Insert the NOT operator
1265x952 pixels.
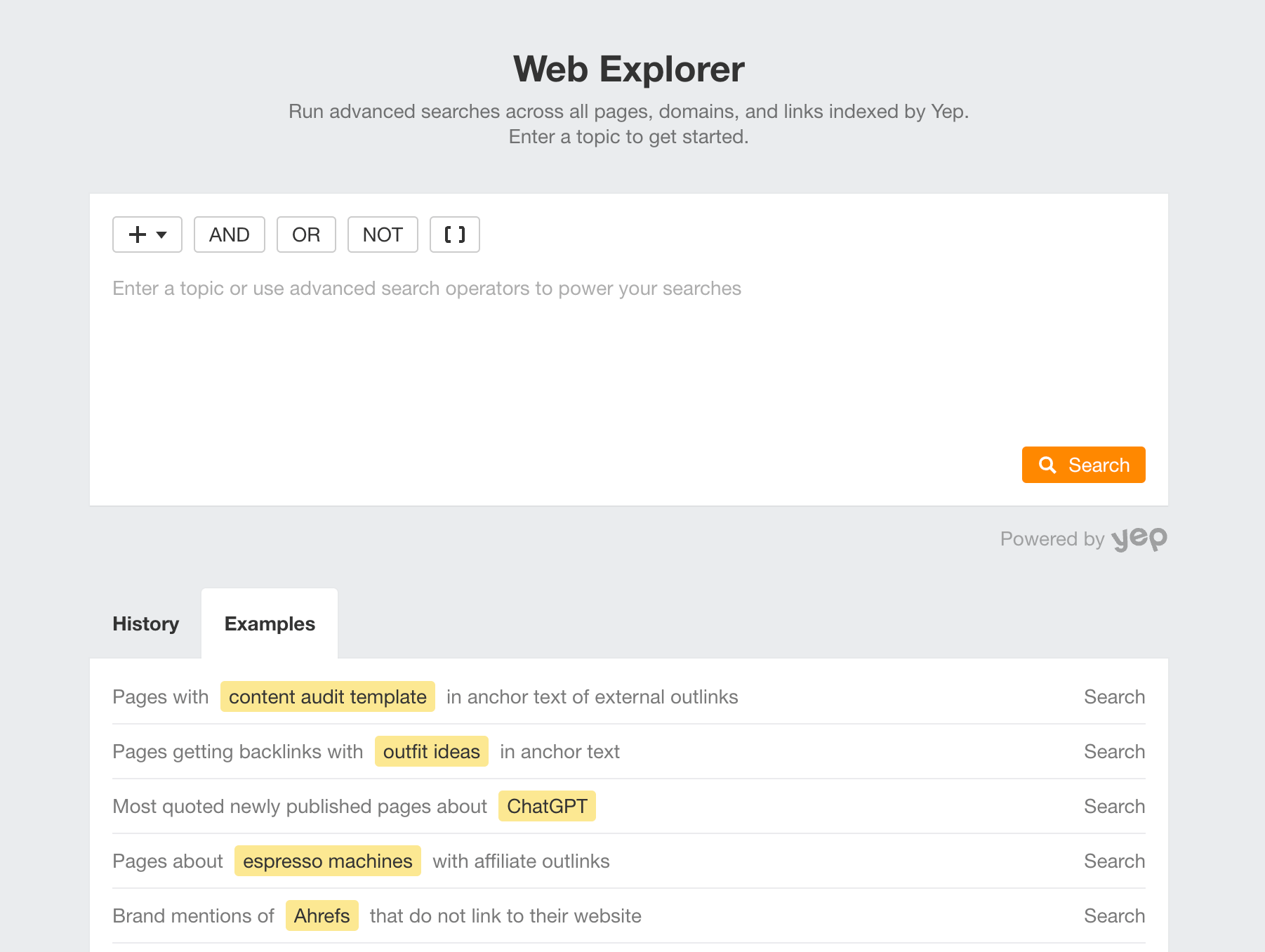coord(383,234)
